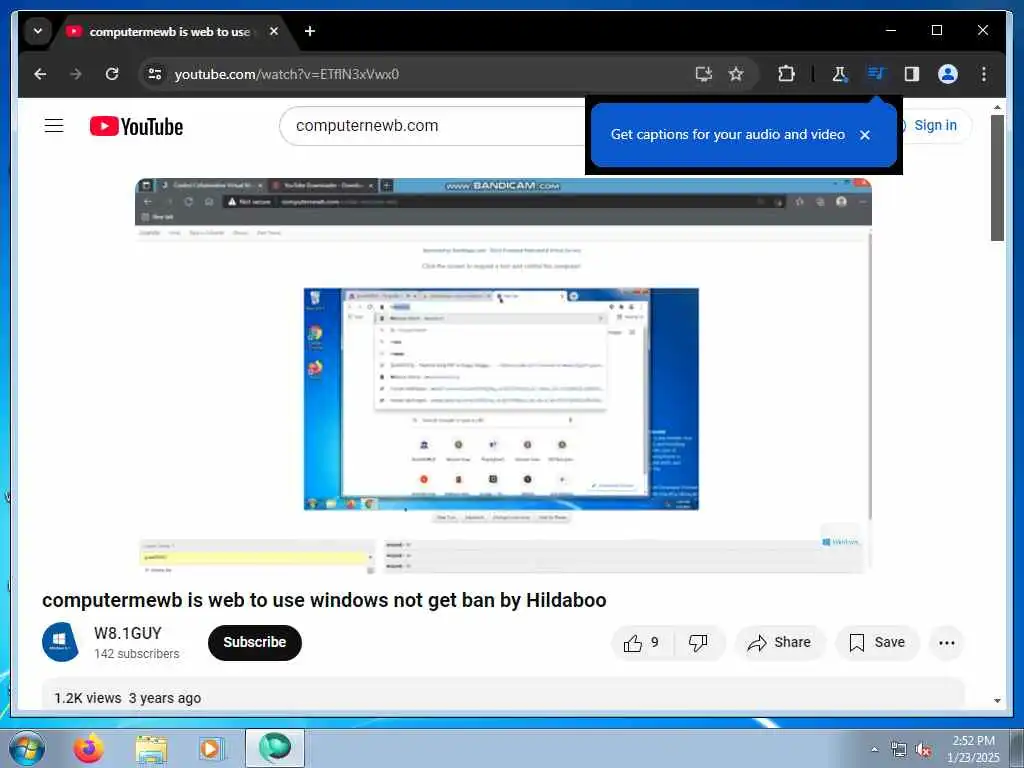Open media controls icon in toolbar
This screenshot has height=768, width=1024.
876,74
